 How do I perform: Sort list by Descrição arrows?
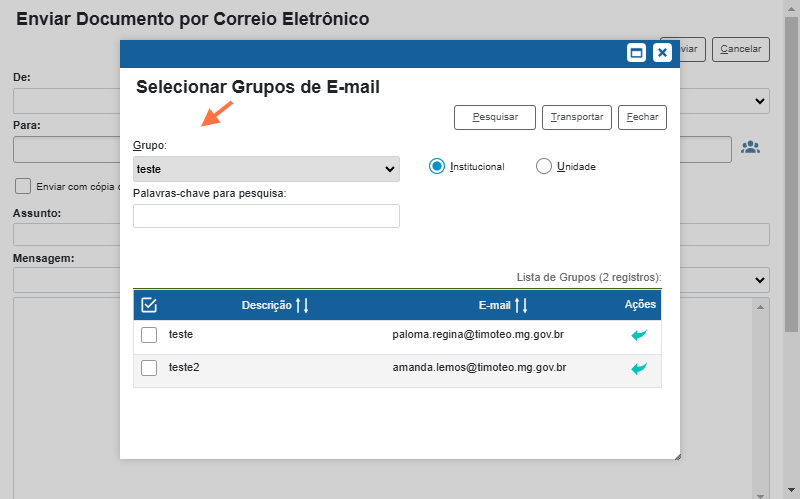302,306
